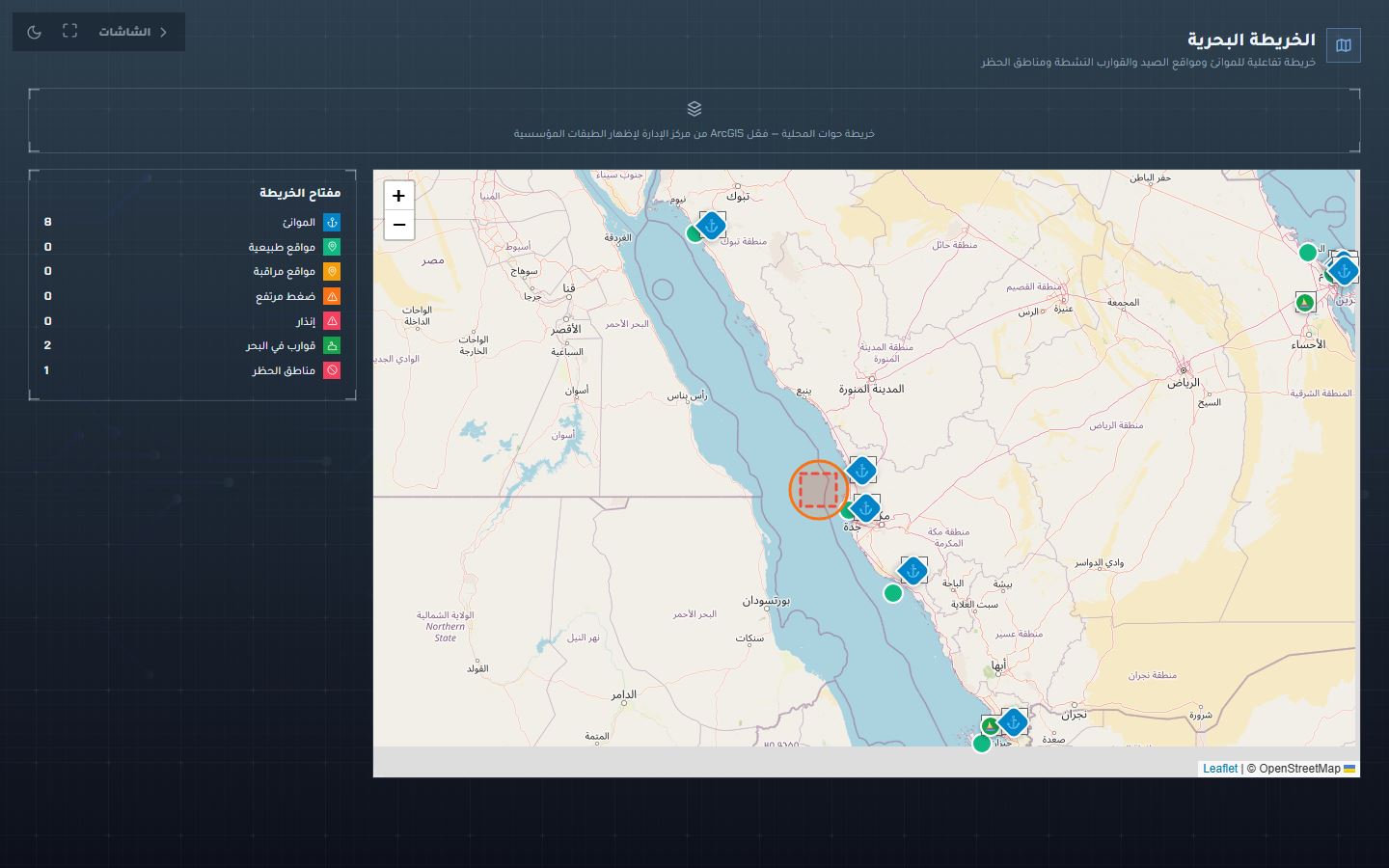Click the وادي الدواسر label on the map
This screenshot has height=868, width=1389.
coord(1099,562)
